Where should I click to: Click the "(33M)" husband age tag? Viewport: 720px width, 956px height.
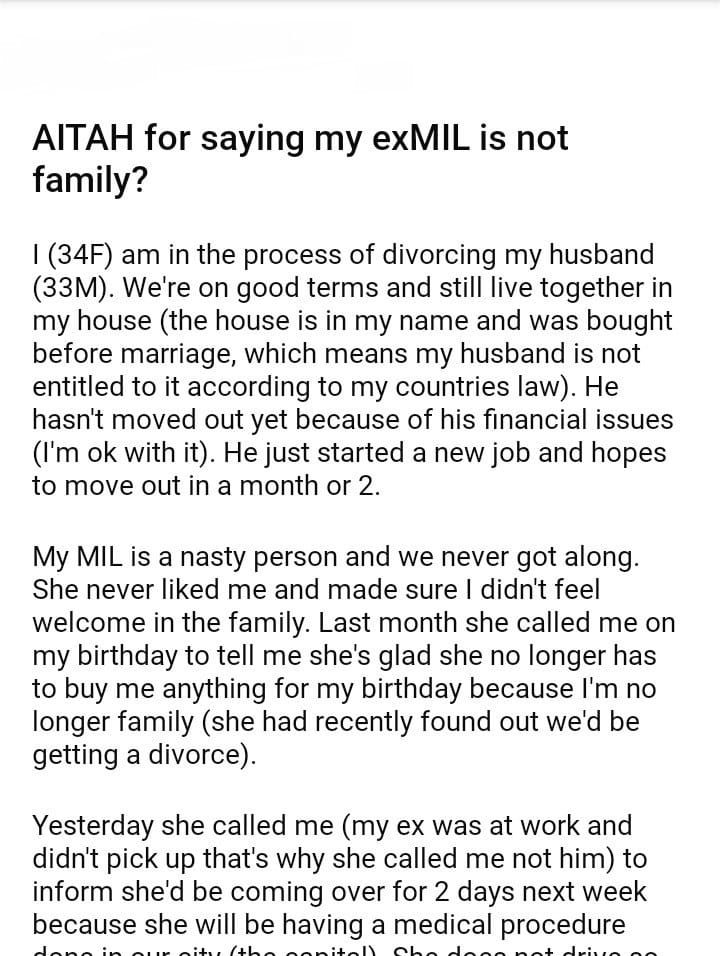pos(70,289)
